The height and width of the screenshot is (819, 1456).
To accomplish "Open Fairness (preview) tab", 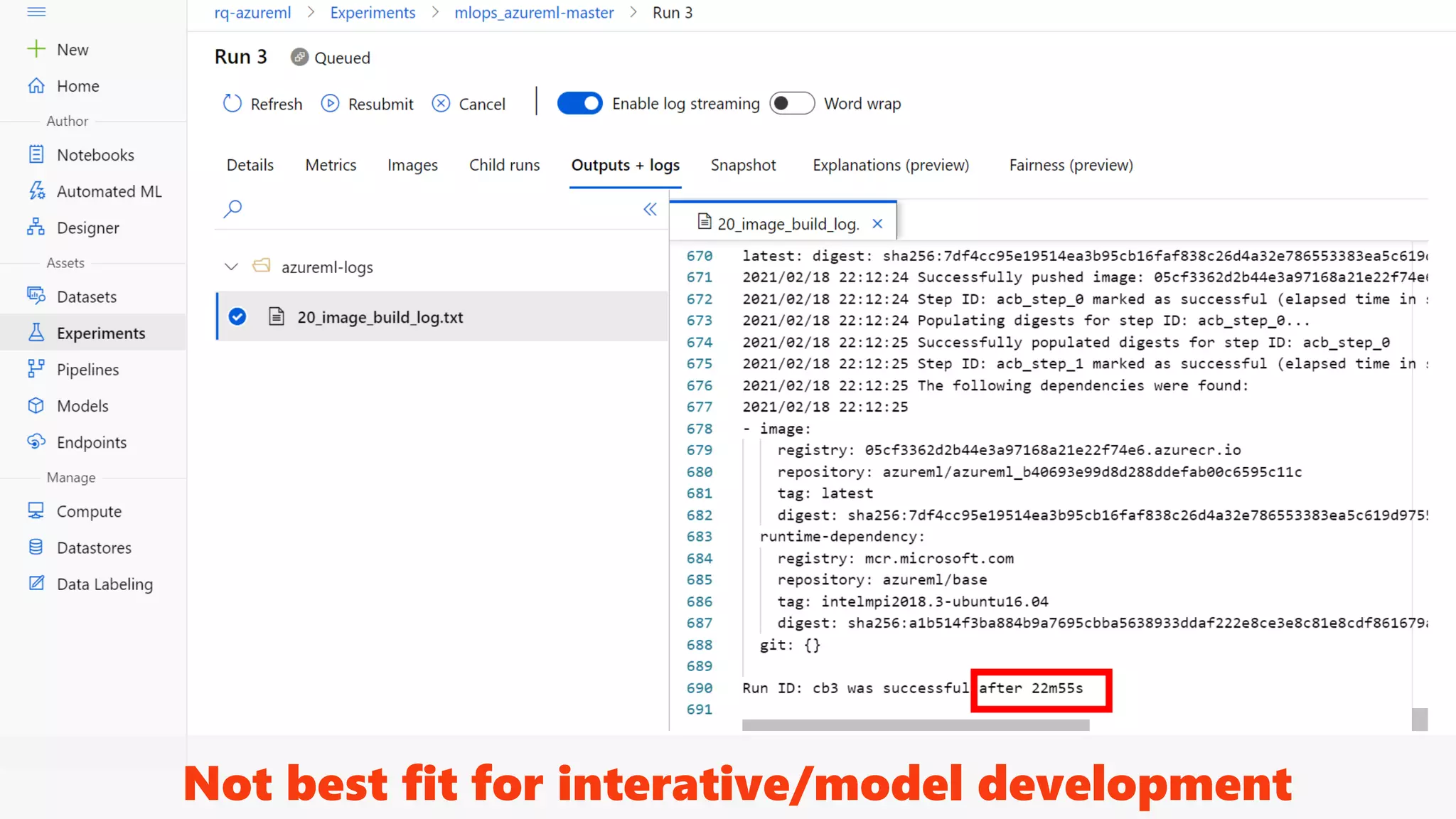I will pyautogui.click(x=1071, y=165).
